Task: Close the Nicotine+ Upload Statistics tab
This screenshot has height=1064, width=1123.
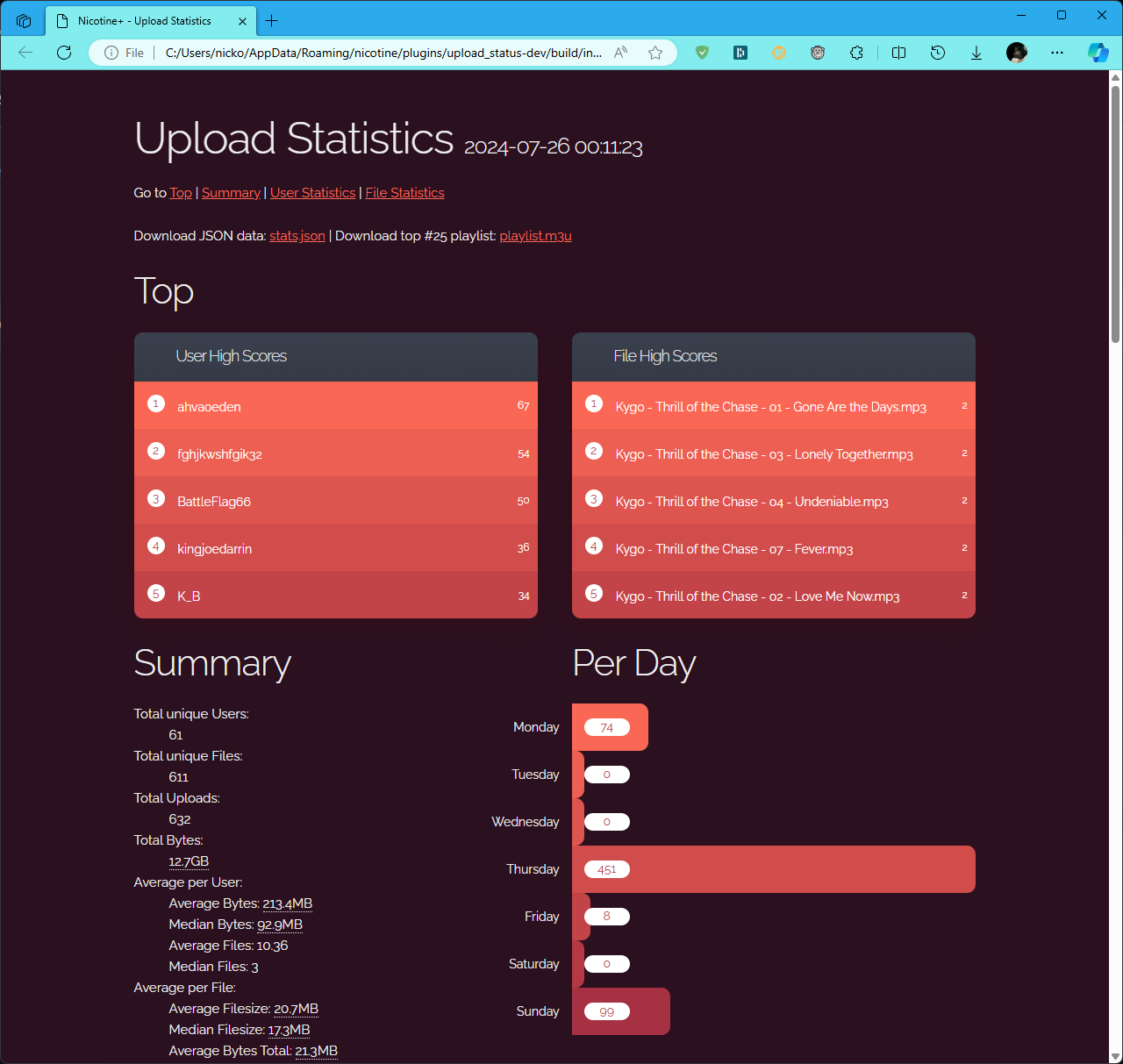Action: tap(242, 21)
